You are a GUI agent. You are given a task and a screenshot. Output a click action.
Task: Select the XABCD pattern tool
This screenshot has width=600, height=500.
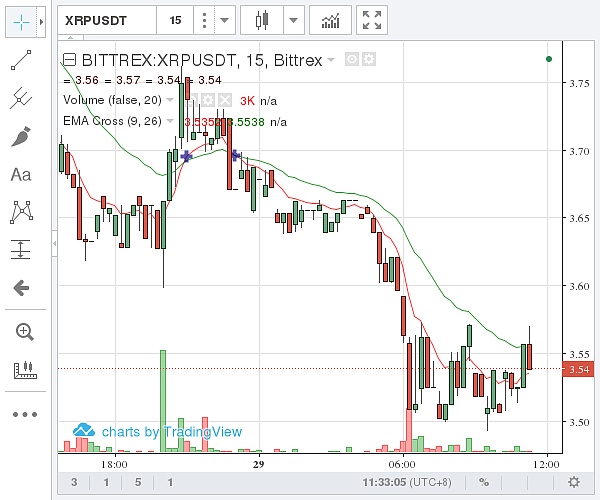pyautogui.click(x=21, y=212)
